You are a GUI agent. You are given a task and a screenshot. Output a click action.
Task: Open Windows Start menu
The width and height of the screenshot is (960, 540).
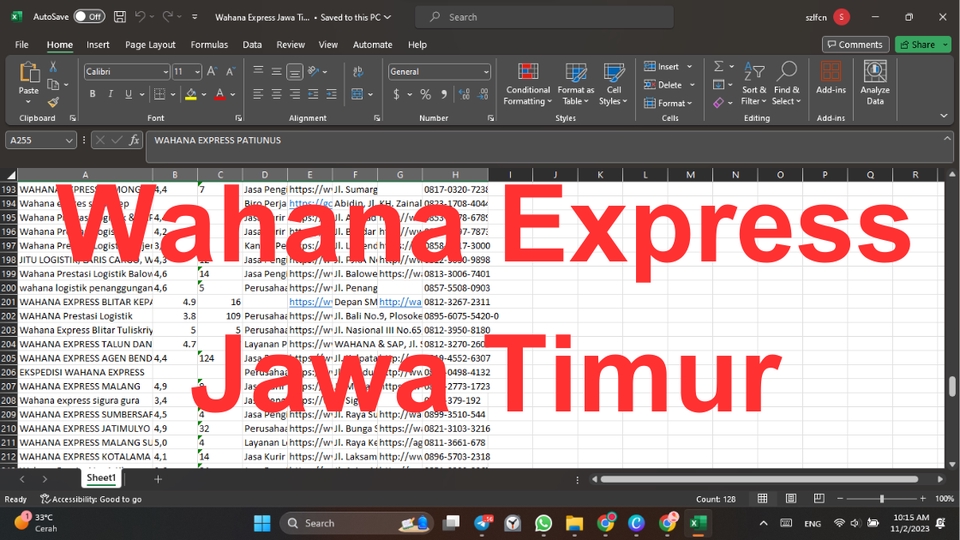coord(262,523)
